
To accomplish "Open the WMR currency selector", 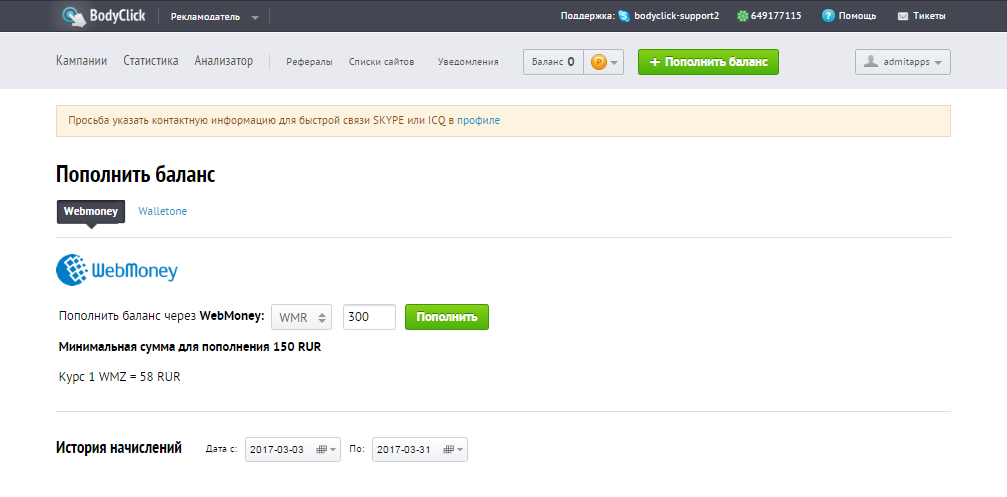I will tap(302, 317).
